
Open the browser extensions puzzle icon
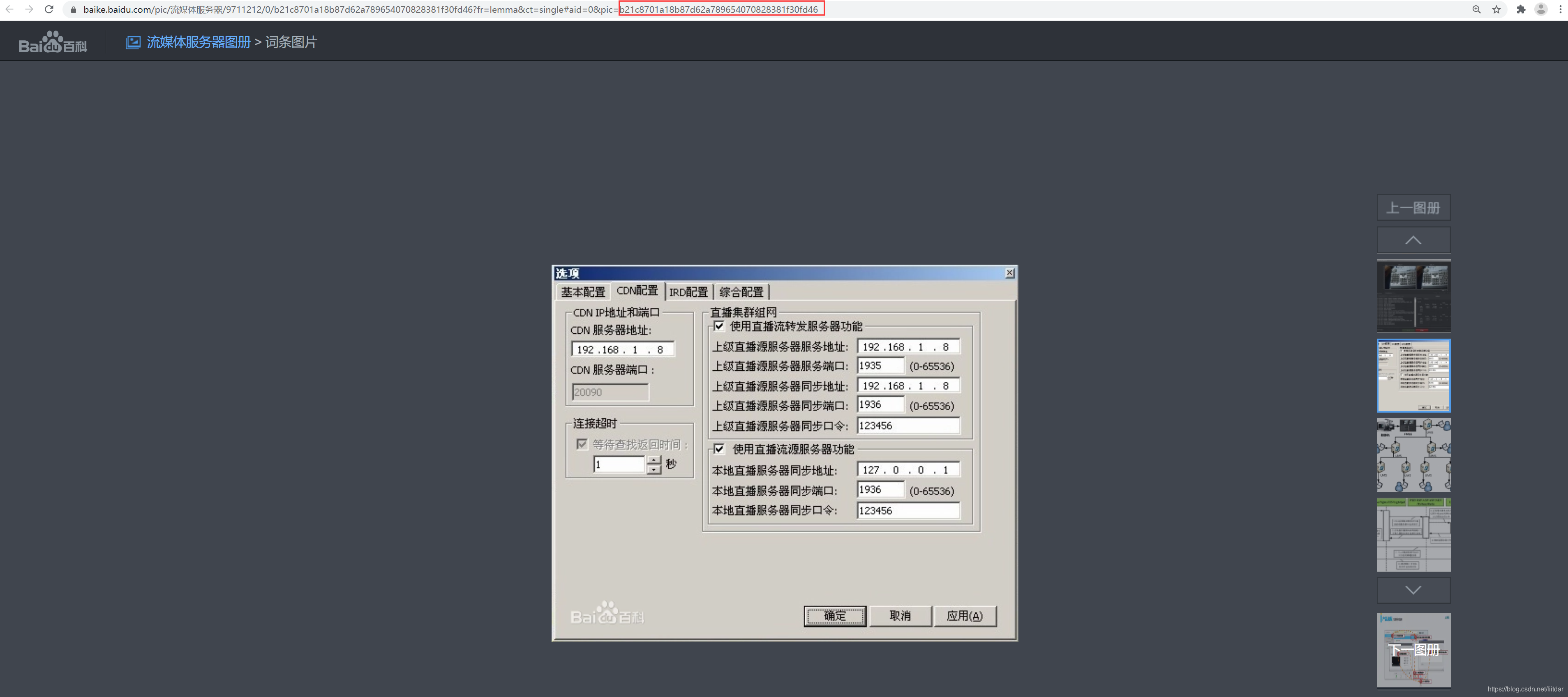pyautogui.click(x=1520, y=9)
